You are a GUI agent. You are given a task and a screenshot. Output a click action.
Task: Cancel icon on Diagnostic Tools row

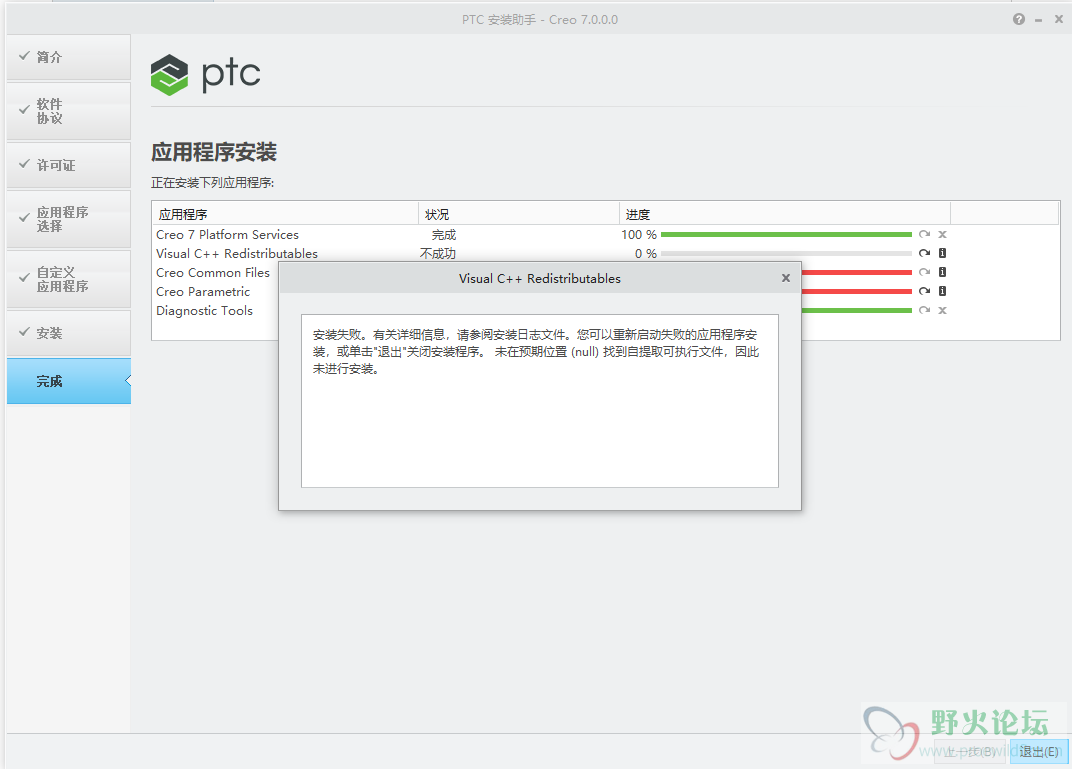point(942,310)
